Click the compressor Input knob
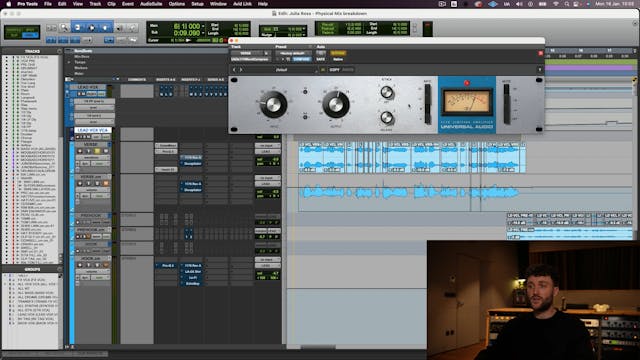The height and width of the screenshot is (360, 640). [x=273, y=104]
